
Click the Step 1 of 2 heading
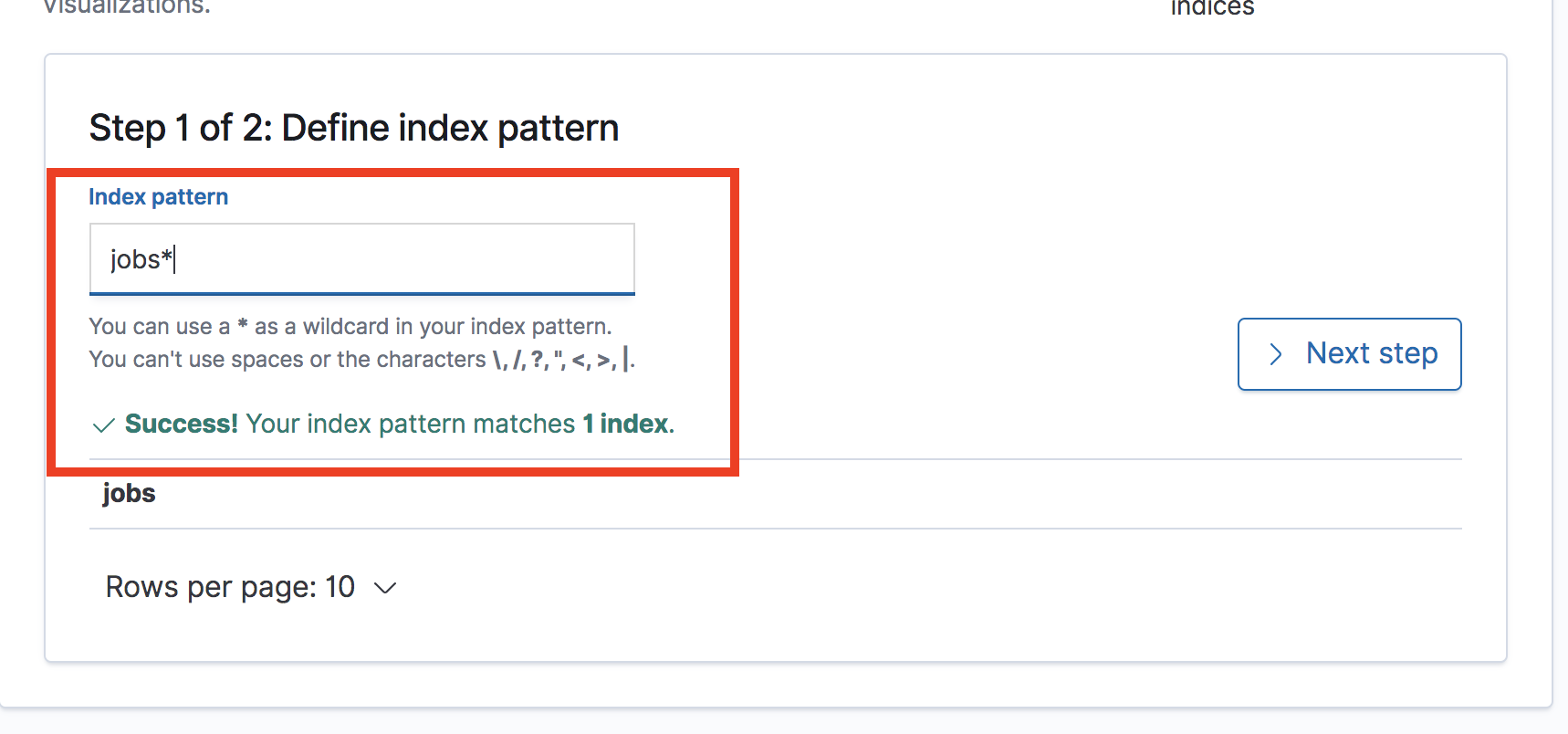[x=353, y=128]
